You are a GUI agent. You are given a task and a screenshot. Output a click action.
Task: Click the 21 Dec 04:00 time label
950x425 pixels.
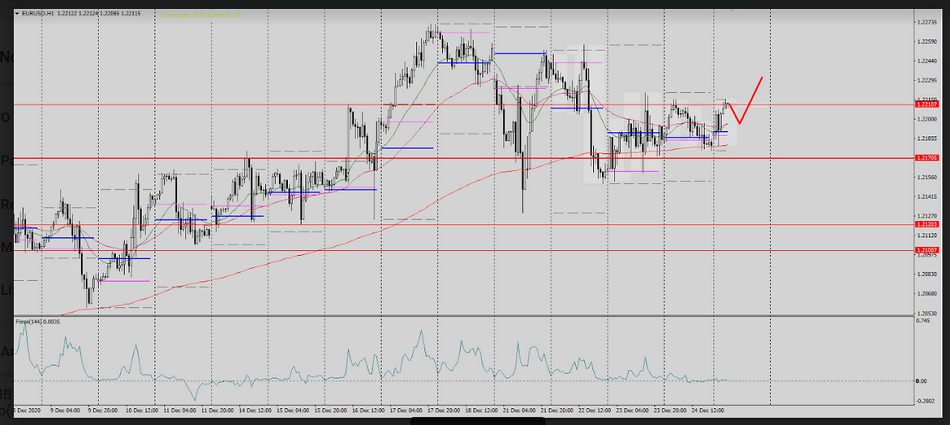coord(517,410)
